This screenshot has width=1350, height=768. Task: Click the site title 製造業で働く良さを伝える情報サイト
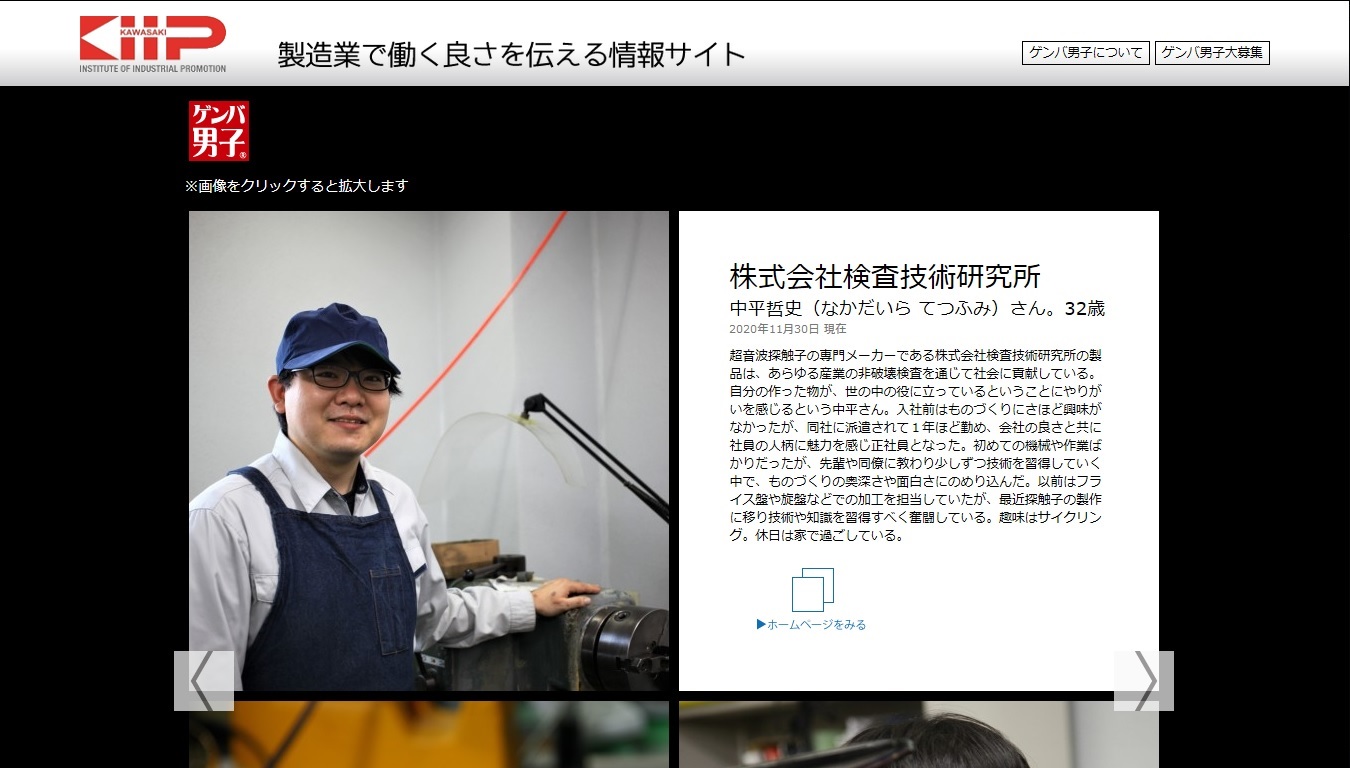511,54
